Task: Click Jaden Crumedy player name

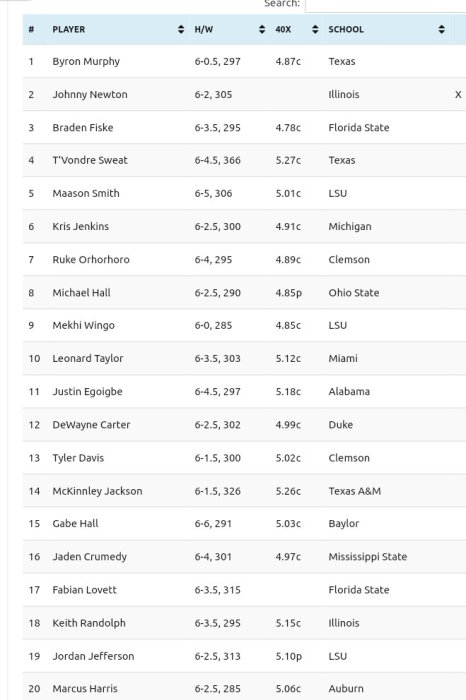Action: tap(90, 557)
